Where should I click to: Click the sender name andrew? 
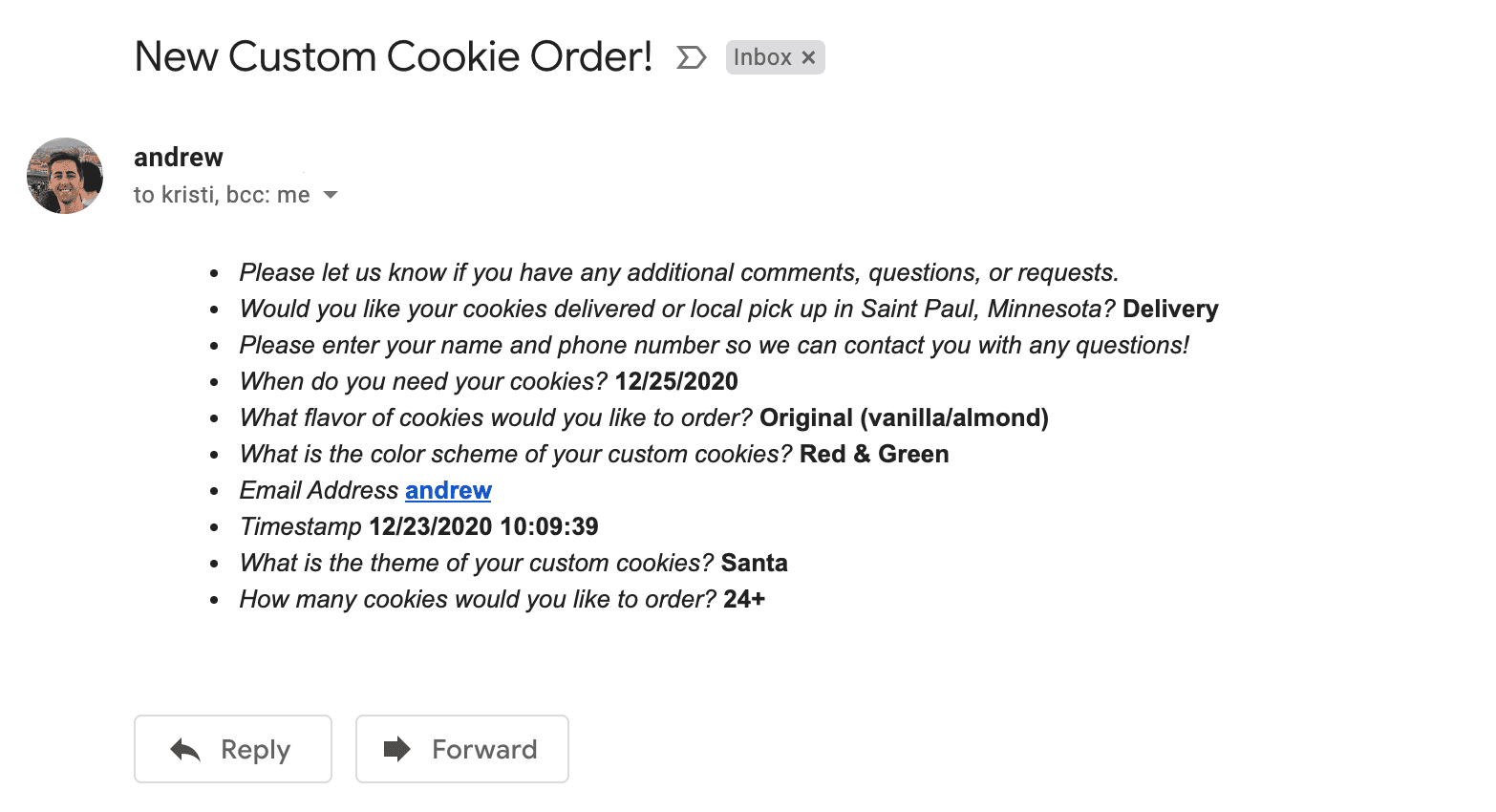coord(179,157)
